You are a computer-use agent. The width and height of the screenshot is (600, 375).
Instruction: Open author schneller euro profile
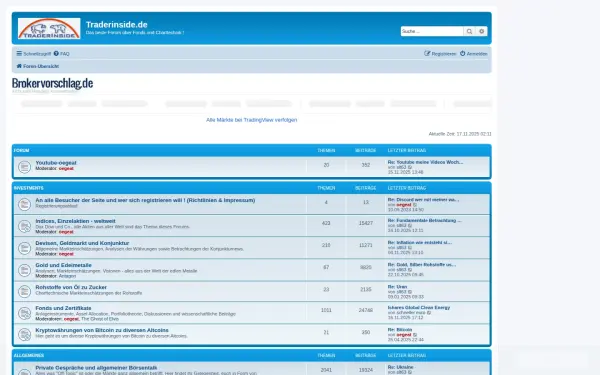click(411, 313)
